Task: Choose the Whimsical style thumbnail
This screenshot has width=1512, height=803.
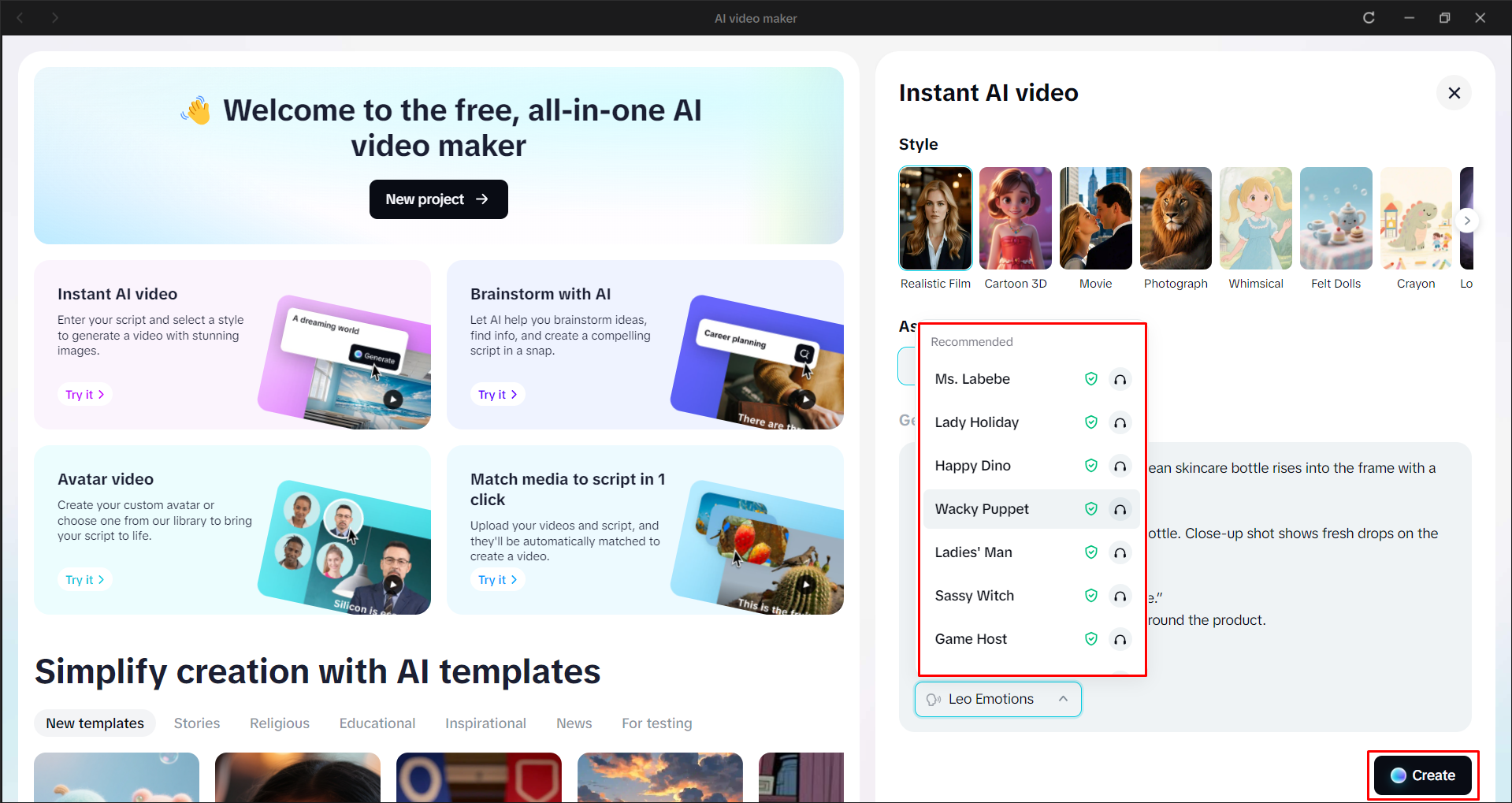Action: (1256, 218)
